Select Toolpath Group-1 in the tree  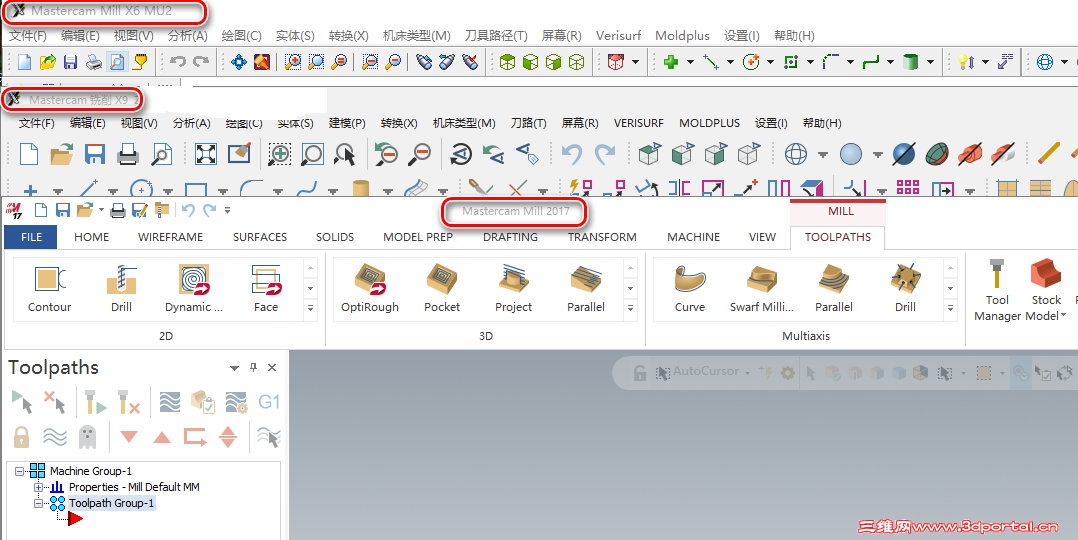point(111,504)
